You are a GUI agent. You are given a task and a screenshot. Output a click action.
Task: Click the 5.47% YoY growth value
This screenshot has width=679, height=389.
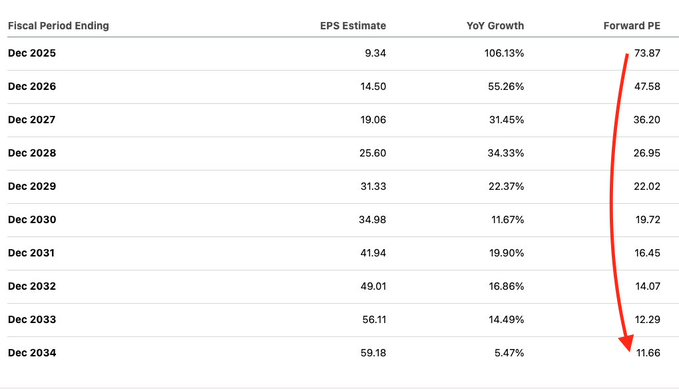tap(509, 353)
